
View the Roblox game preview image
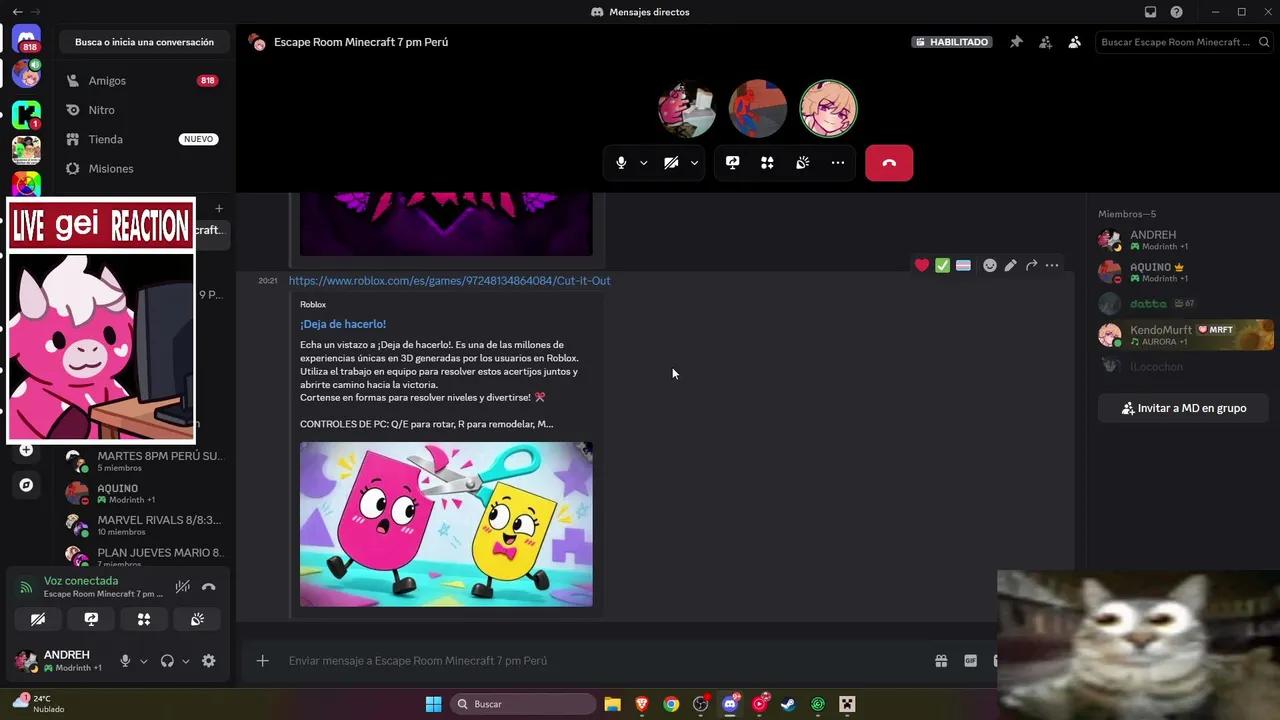[x=446, y=524]
